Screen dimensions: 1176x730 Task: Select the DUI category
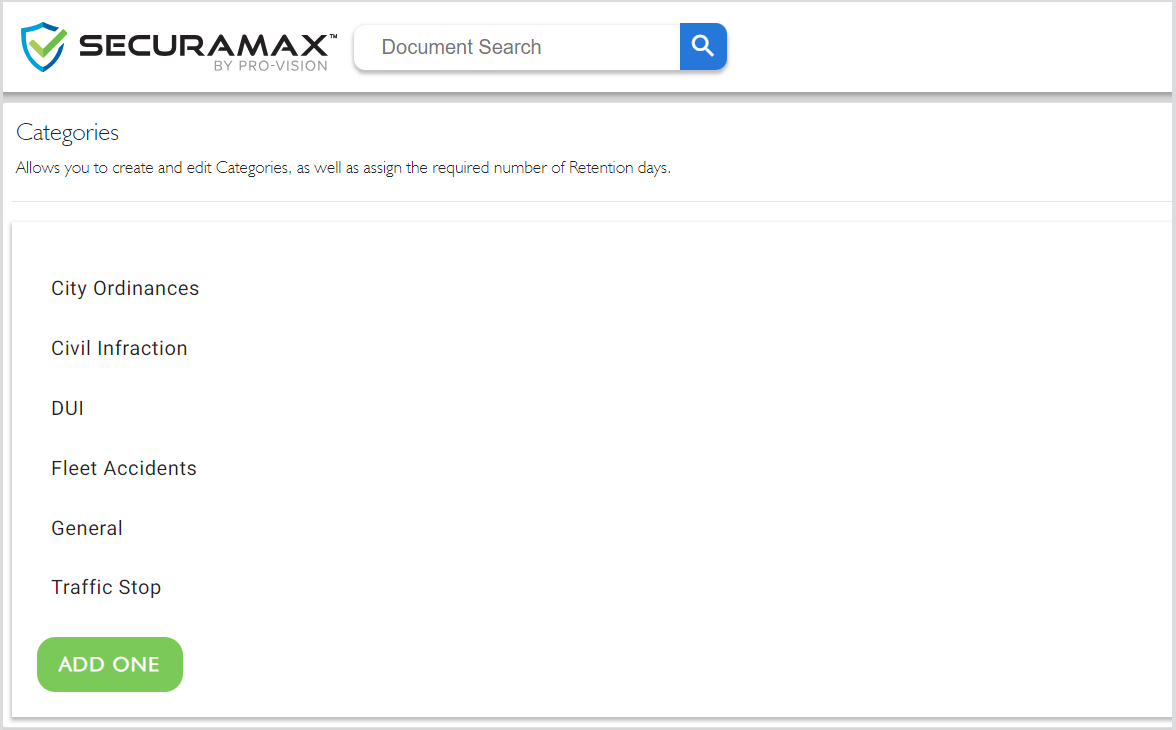point(67,408)
